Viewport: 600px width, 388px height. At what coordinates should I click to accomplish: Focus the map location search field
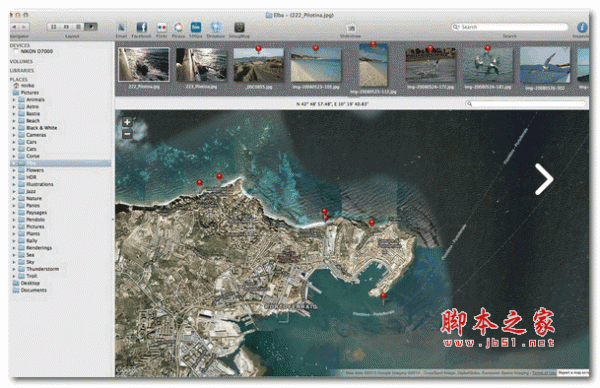[525, 104]
